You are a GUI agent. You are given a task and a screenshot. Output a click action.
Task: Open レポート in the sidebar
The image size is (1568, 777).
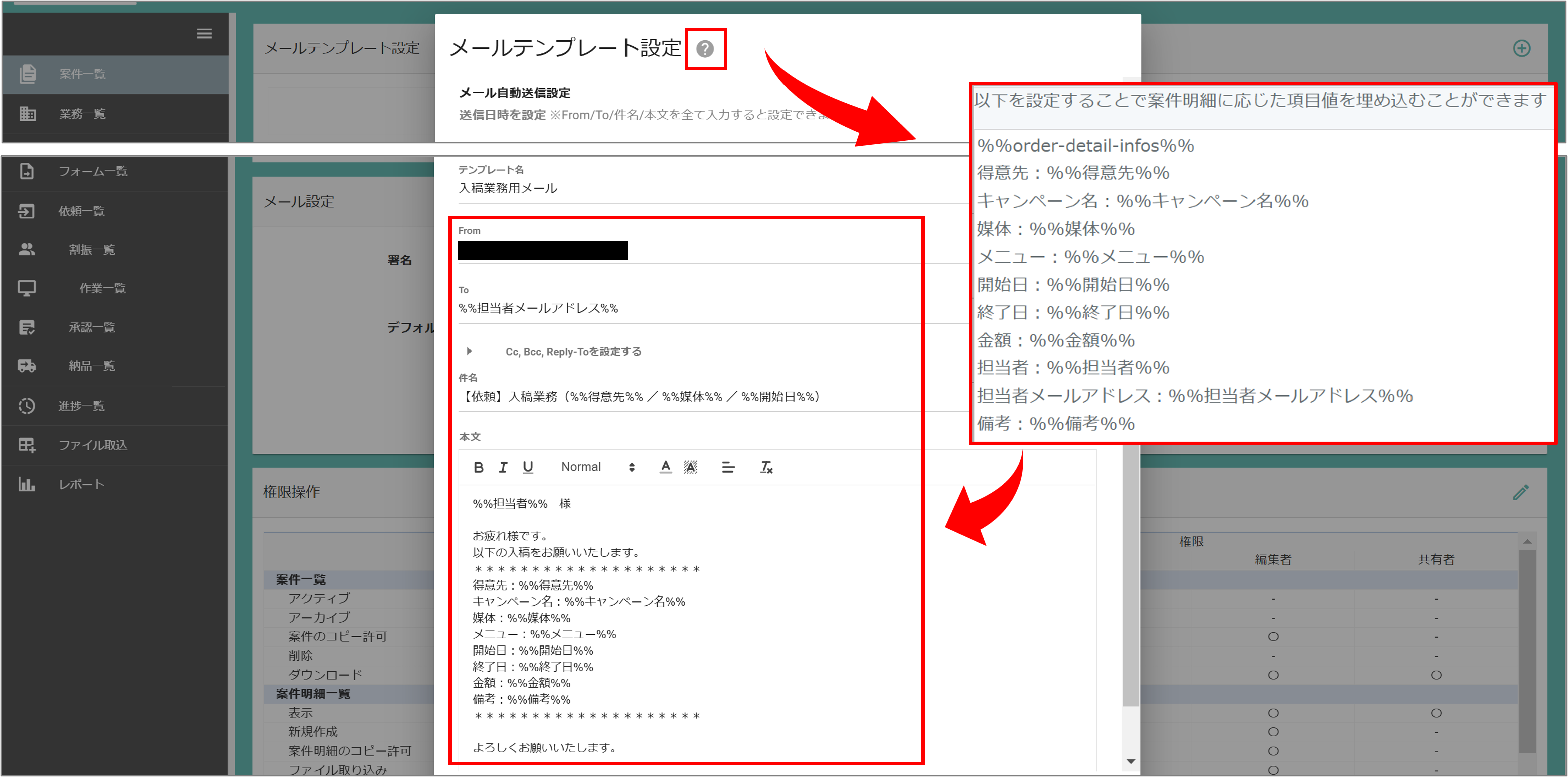[x=82, y=484]
